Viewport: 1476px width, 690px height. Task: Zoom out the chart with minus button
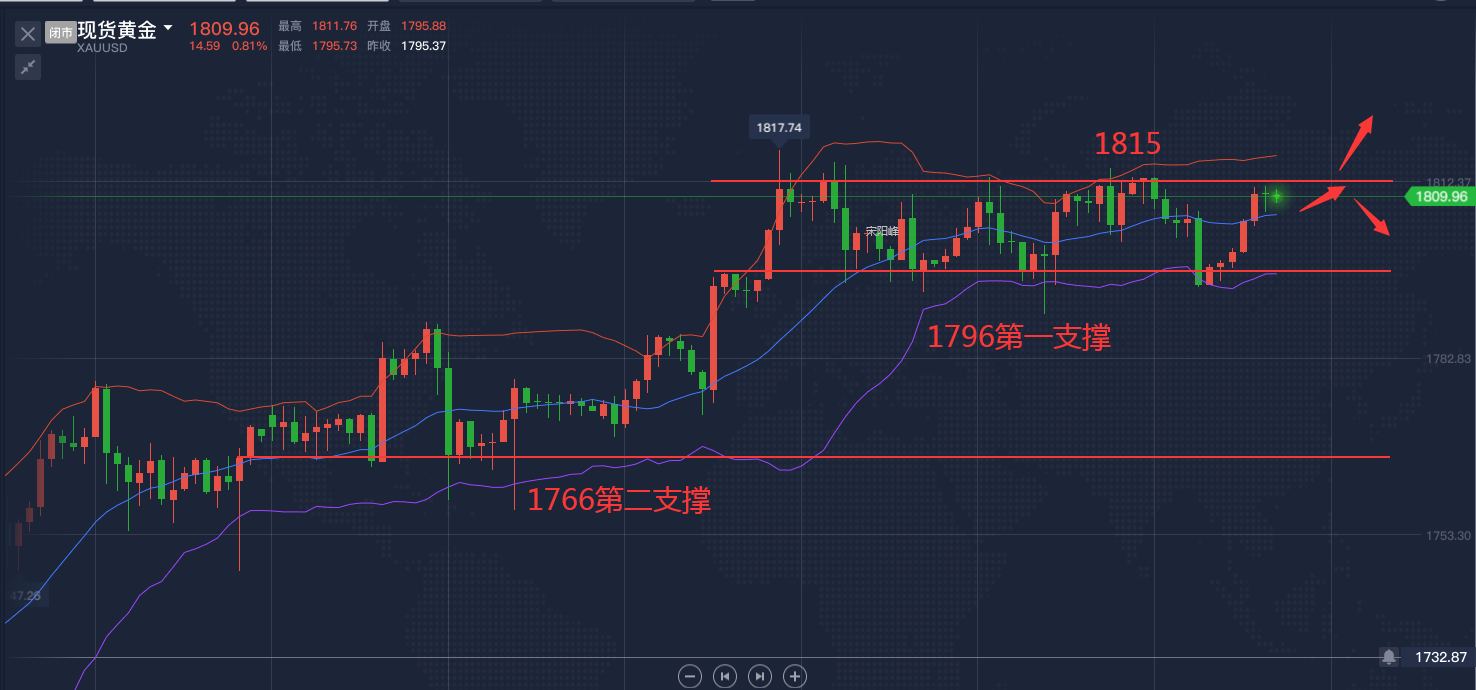689,676
